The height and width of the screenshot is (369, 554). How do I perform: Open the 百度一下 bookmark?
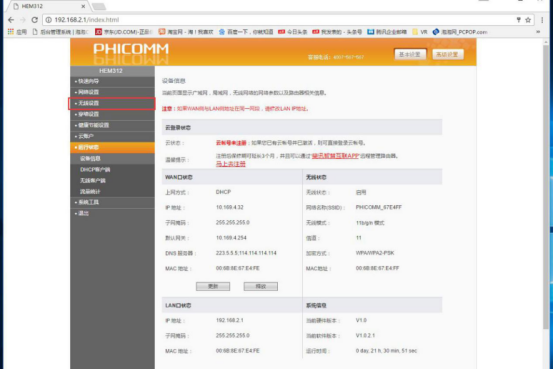pyautogui.click(x=246, y=32)
